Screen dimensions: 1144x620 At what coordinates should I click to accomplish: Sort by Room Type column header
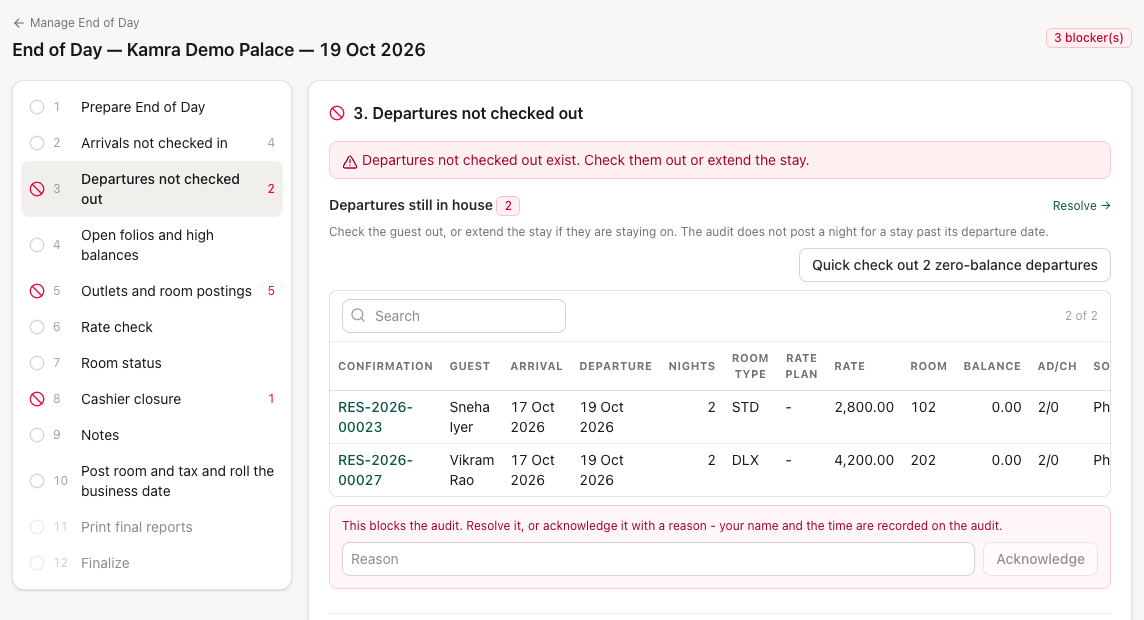pyautogui.click(x=750, y=366)
